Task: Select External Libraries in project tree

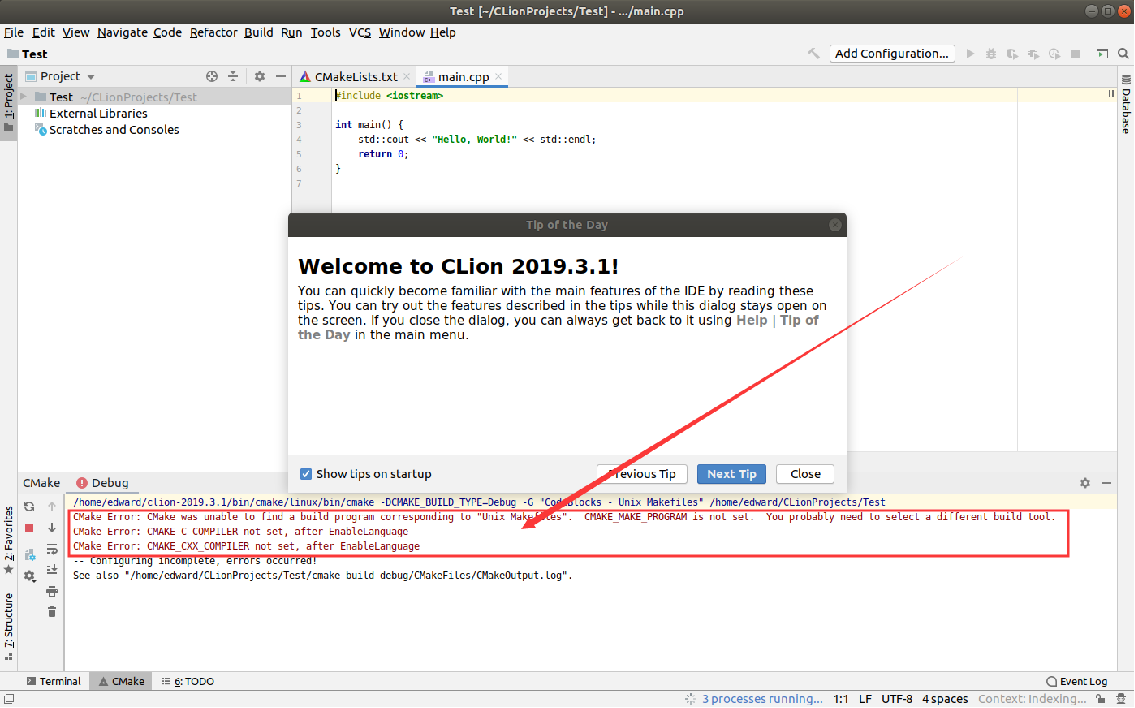Action: click(98, 114)
